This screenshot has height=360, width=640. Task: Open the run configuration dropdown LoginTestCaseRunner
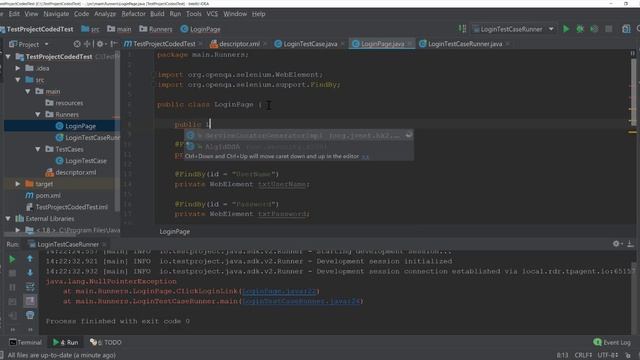coord(513,29)
